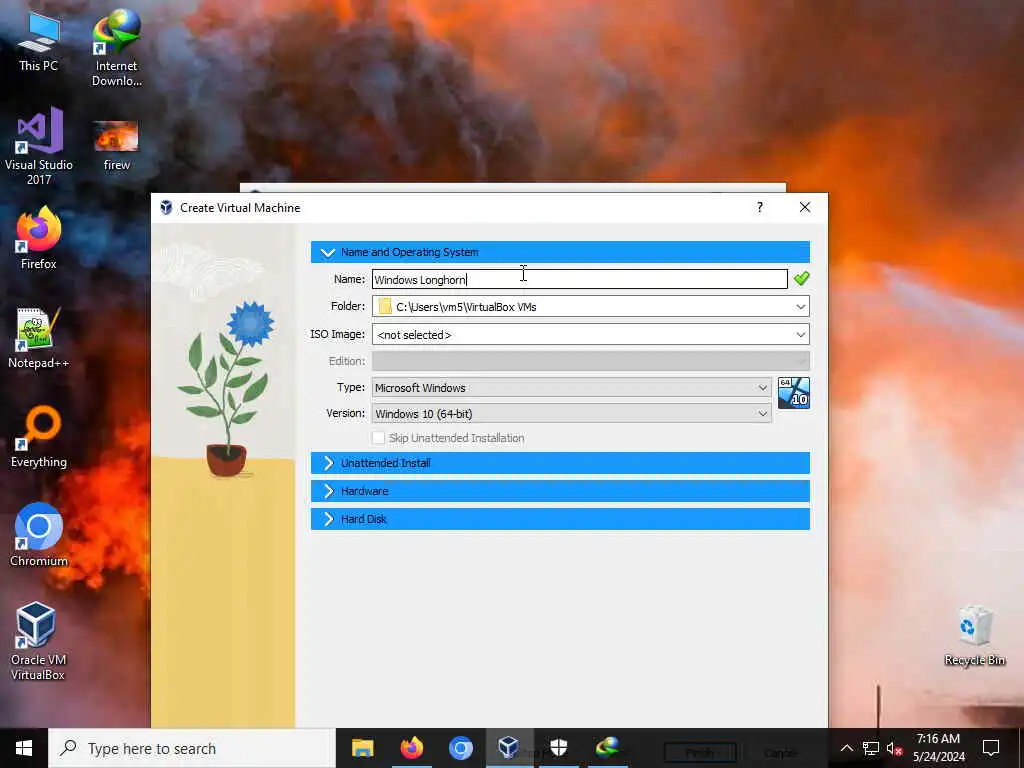
Task: Open the Folder path dropdown
Action: pyautogui.click(x=801, y=306)
